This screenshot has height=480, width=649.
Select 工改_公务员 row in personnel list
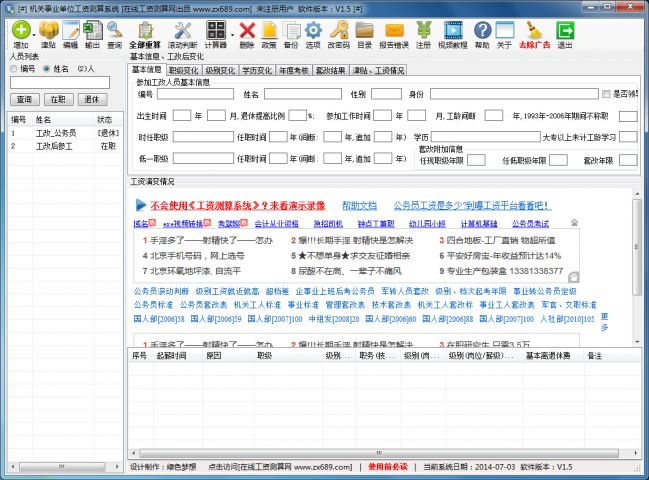(56, 132)
